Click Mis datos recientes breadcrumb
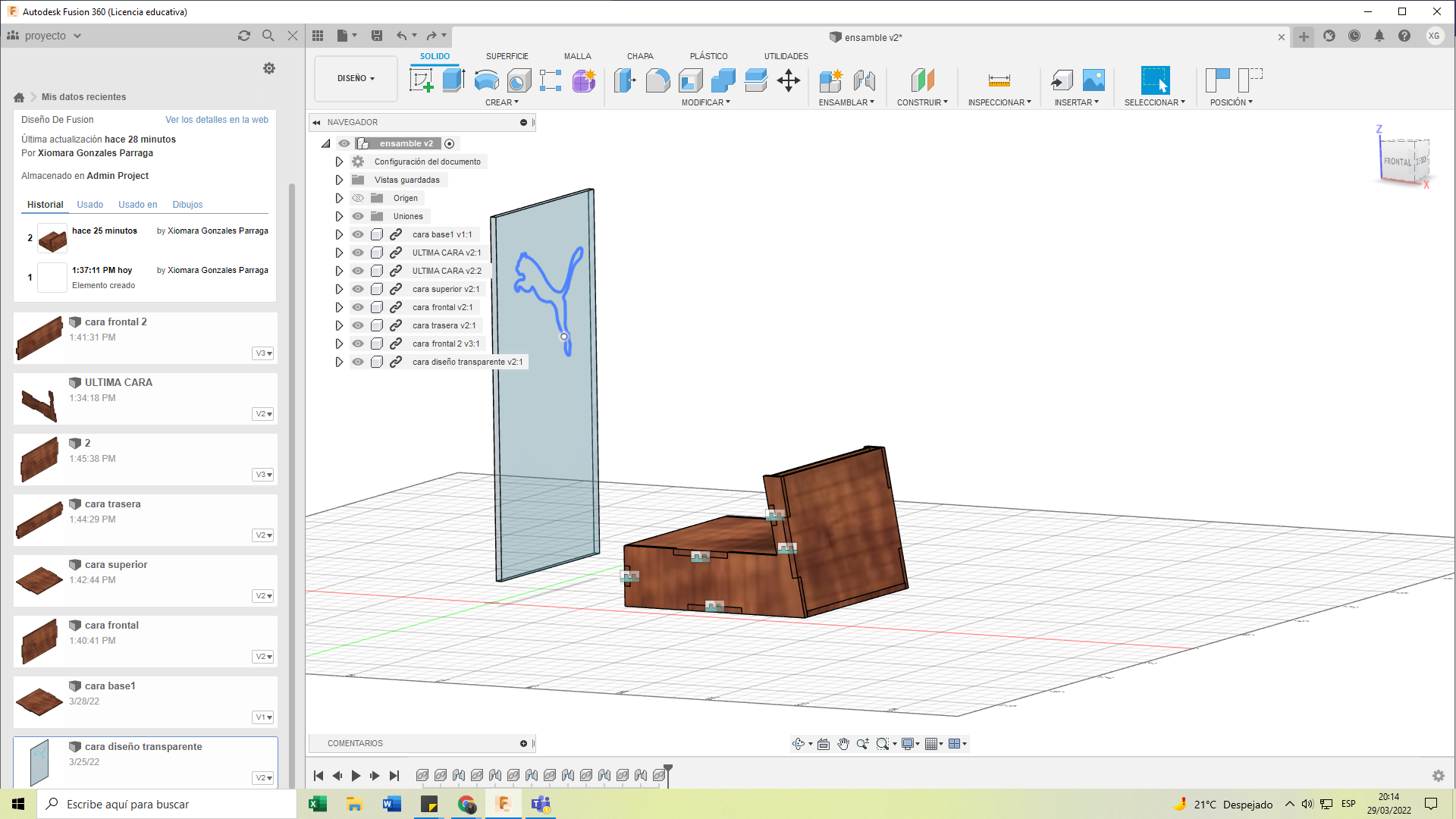 (83, 97)
